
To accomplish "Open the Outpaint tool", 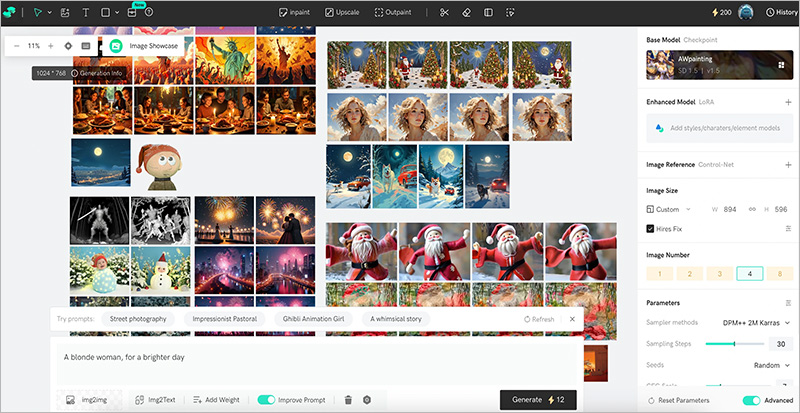I will [393, 12].
